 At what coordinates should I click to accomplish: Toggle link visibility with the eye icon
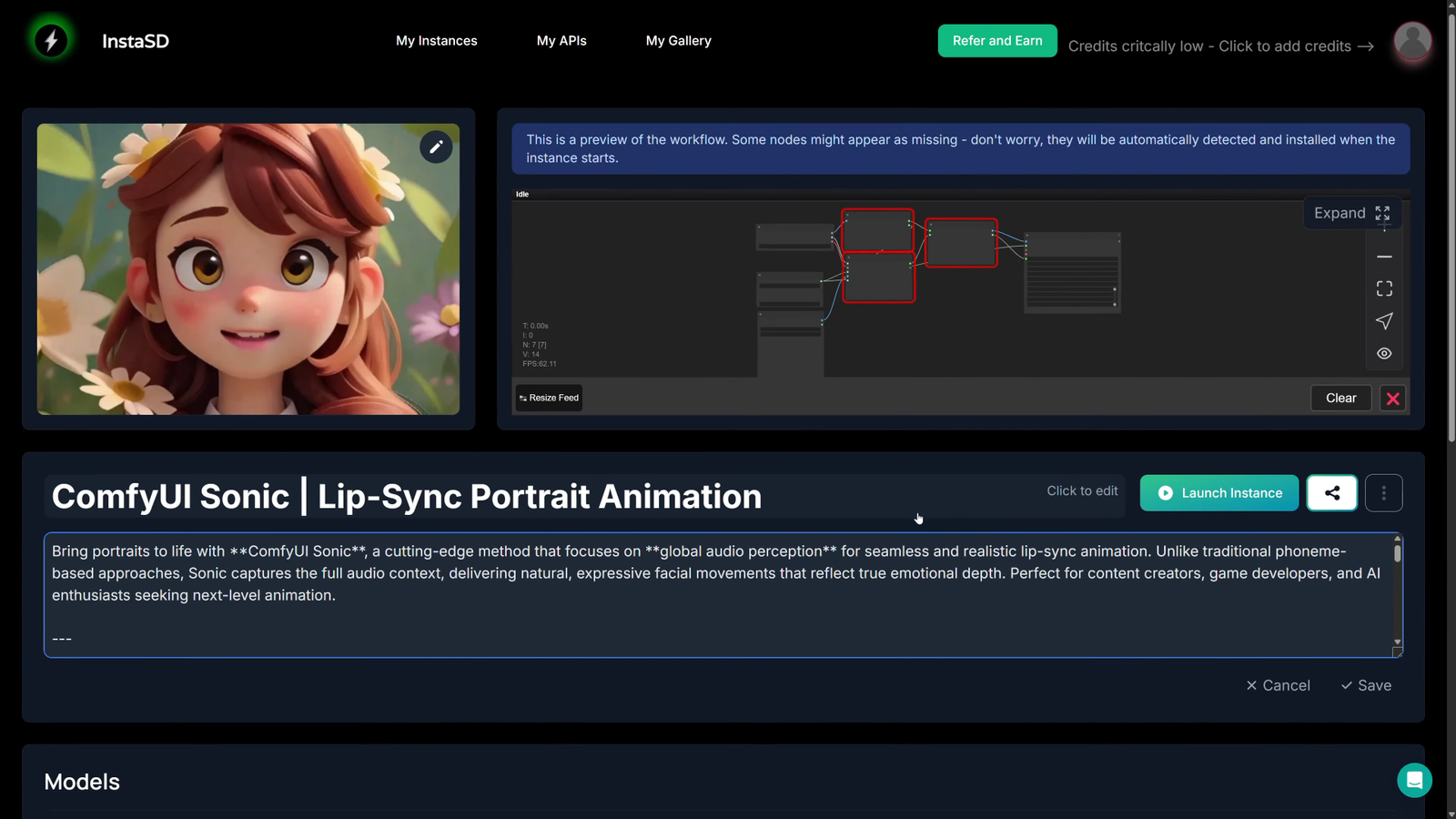point(1384,353)
